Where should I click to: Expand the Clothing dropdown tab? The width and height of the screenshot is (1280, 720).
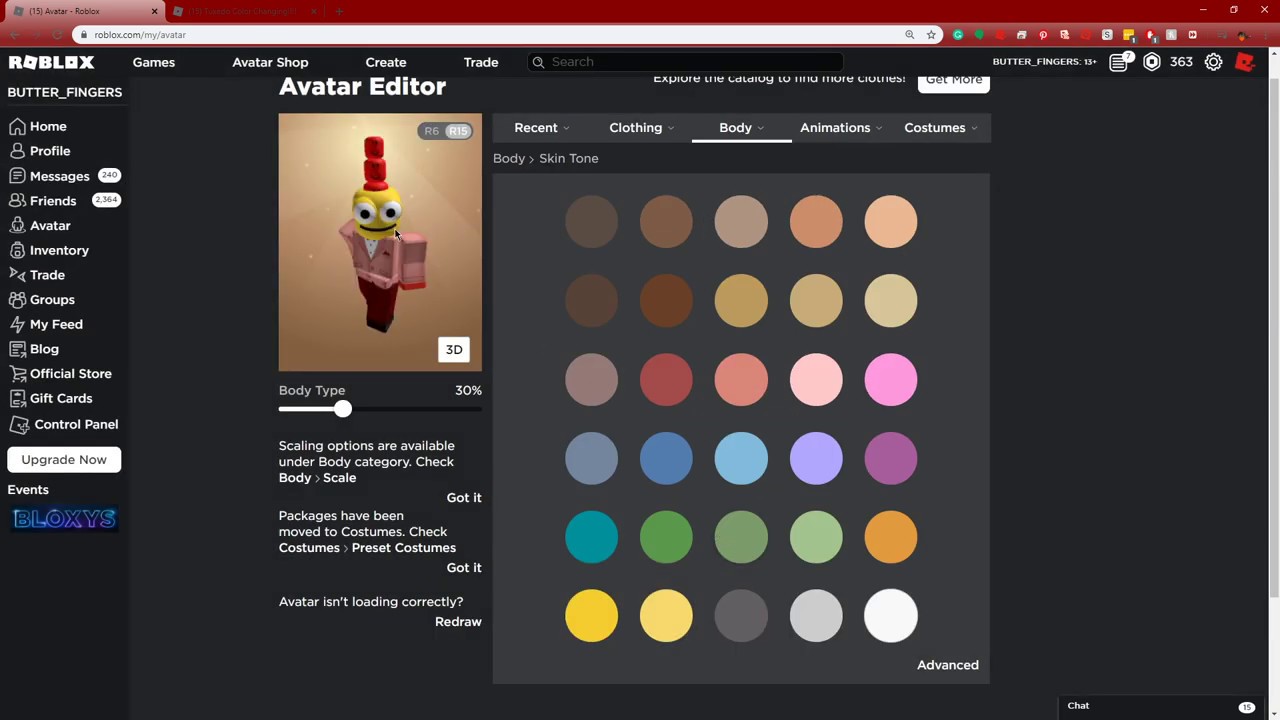642,128
